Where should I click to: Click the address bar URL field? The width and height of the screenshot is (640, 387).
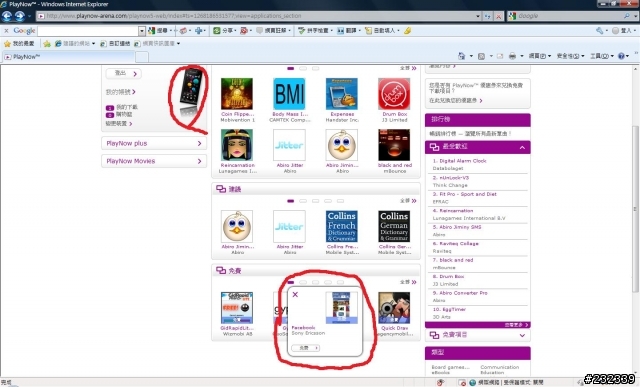[256, 16]
